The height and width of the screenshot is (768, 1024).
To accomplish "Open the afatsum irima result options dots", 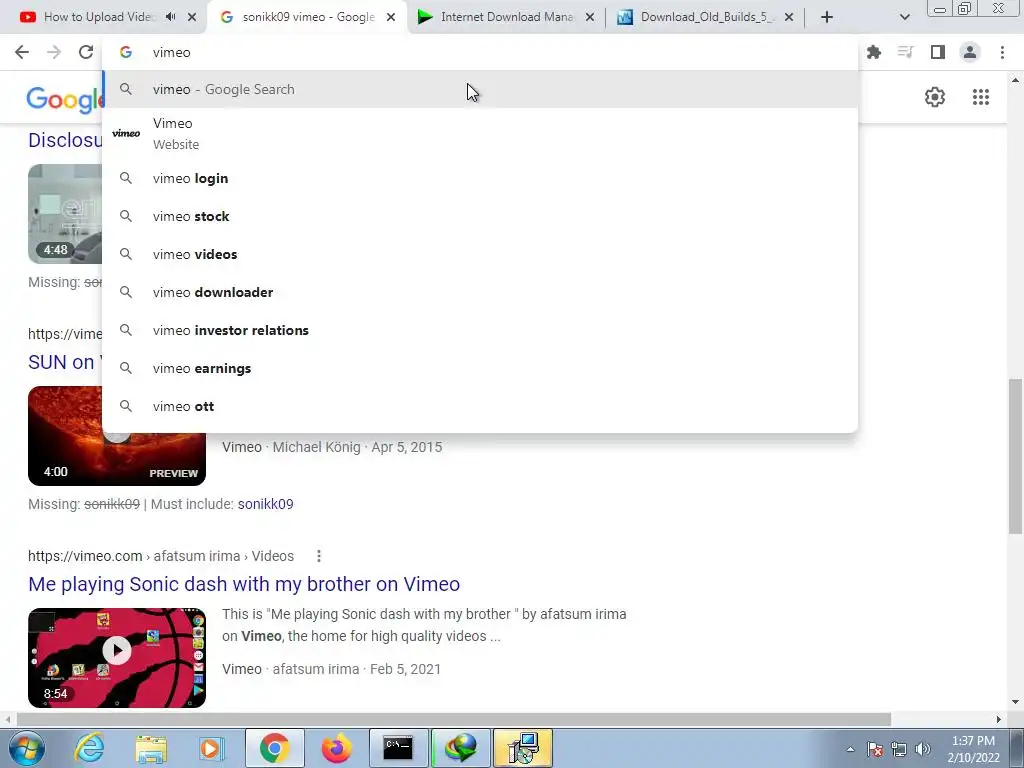I will [x=319, y=556].
